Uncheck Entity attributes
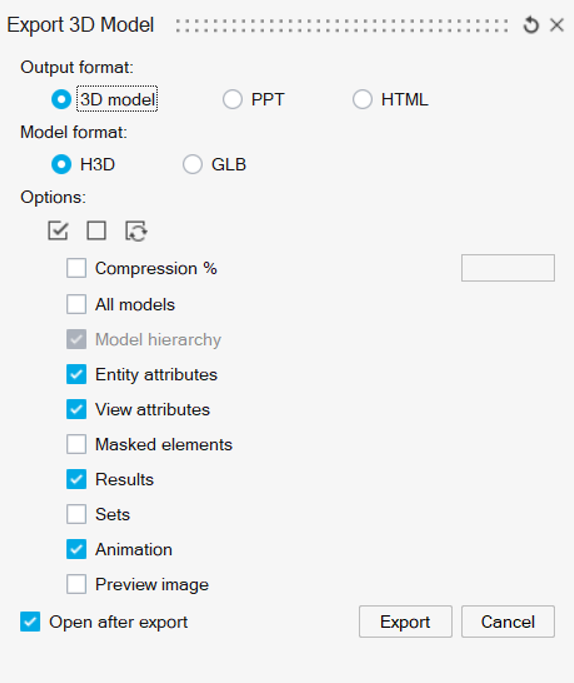This screenshot has width=574, height=683. (76, 374)
